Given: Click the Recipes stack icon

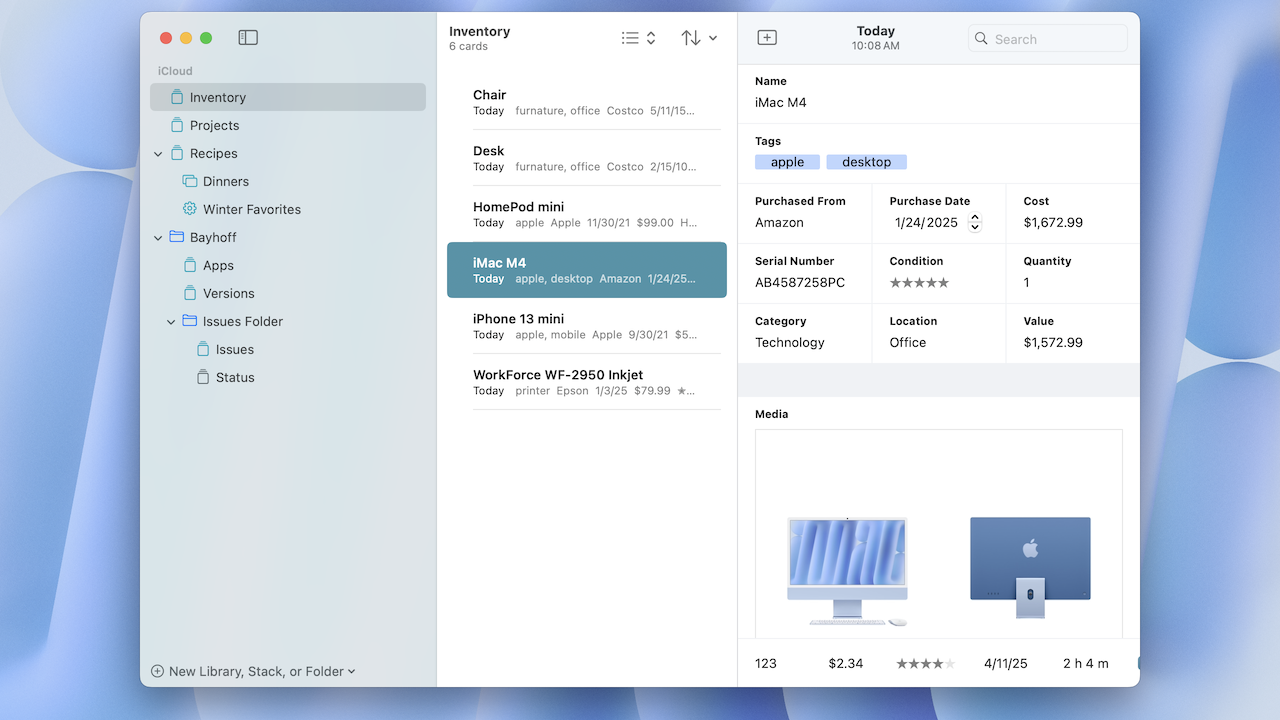Looking at the screenshot, I should click(177, 153).
